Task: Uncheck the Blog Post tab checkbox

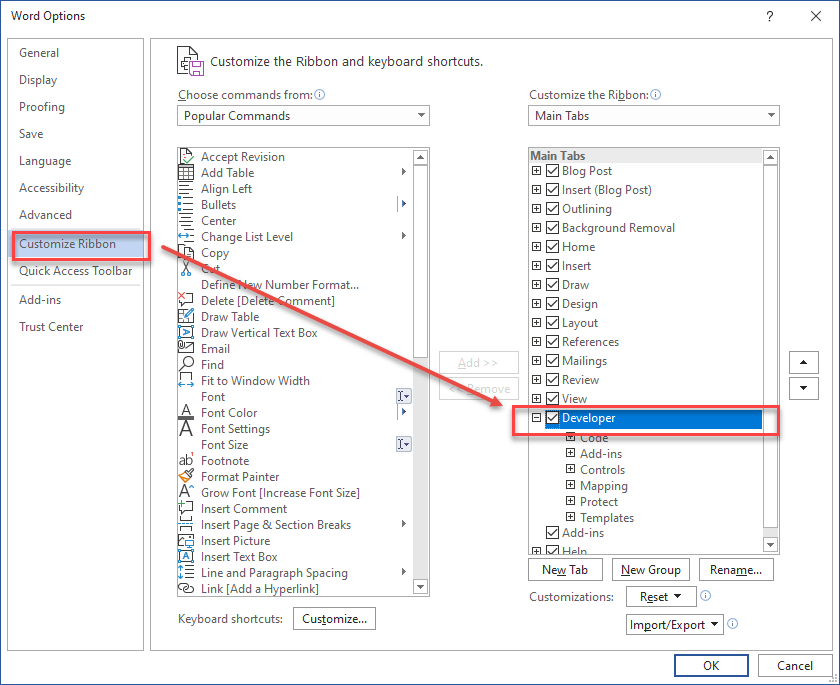Action: (552, 171)
